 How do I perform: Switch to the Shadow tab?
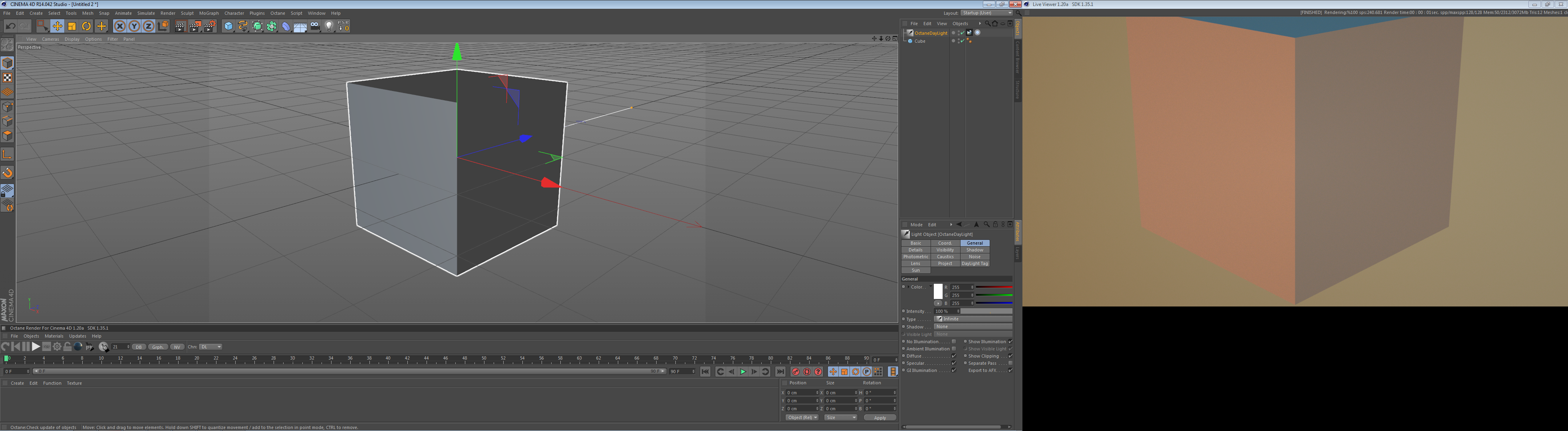pos(975,250)
